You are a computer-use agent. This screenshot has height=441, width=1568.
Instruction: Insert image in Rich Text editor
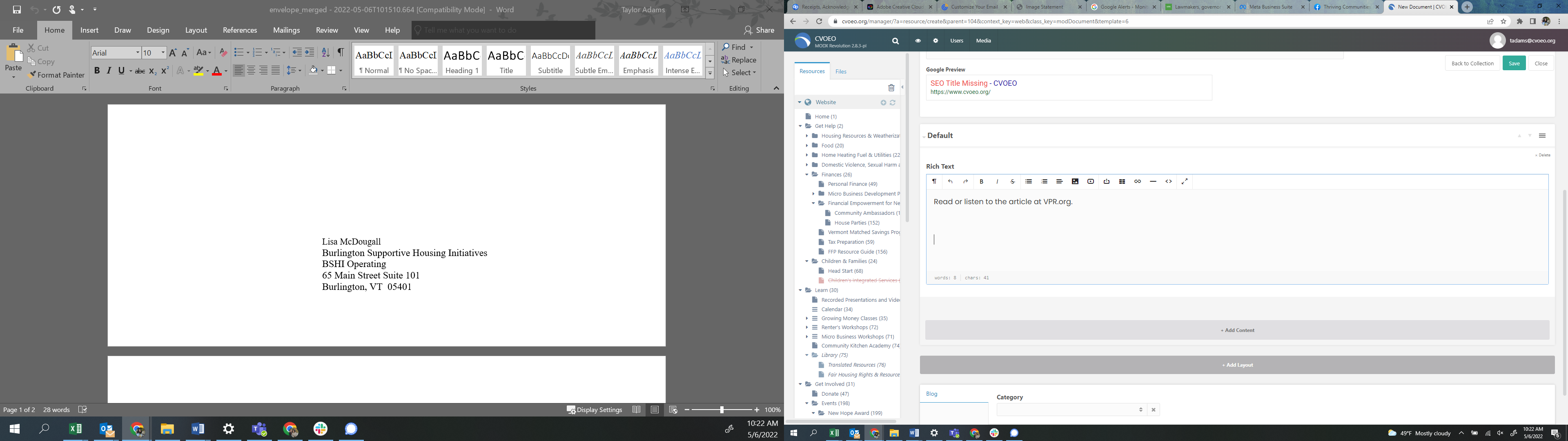click(1075, 182)
